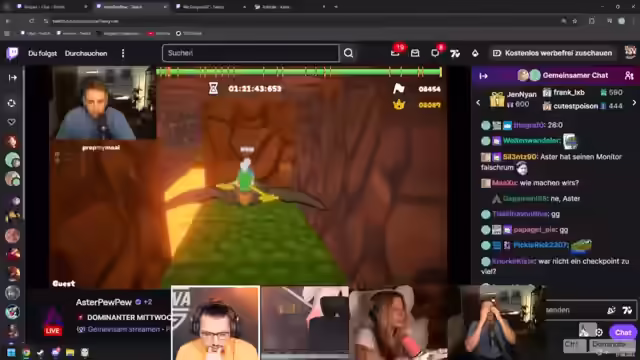This screenshot has width=640, height=360.
Task: Click Kostenlos werbefrei zuschauen button
Action: point(553,53)
